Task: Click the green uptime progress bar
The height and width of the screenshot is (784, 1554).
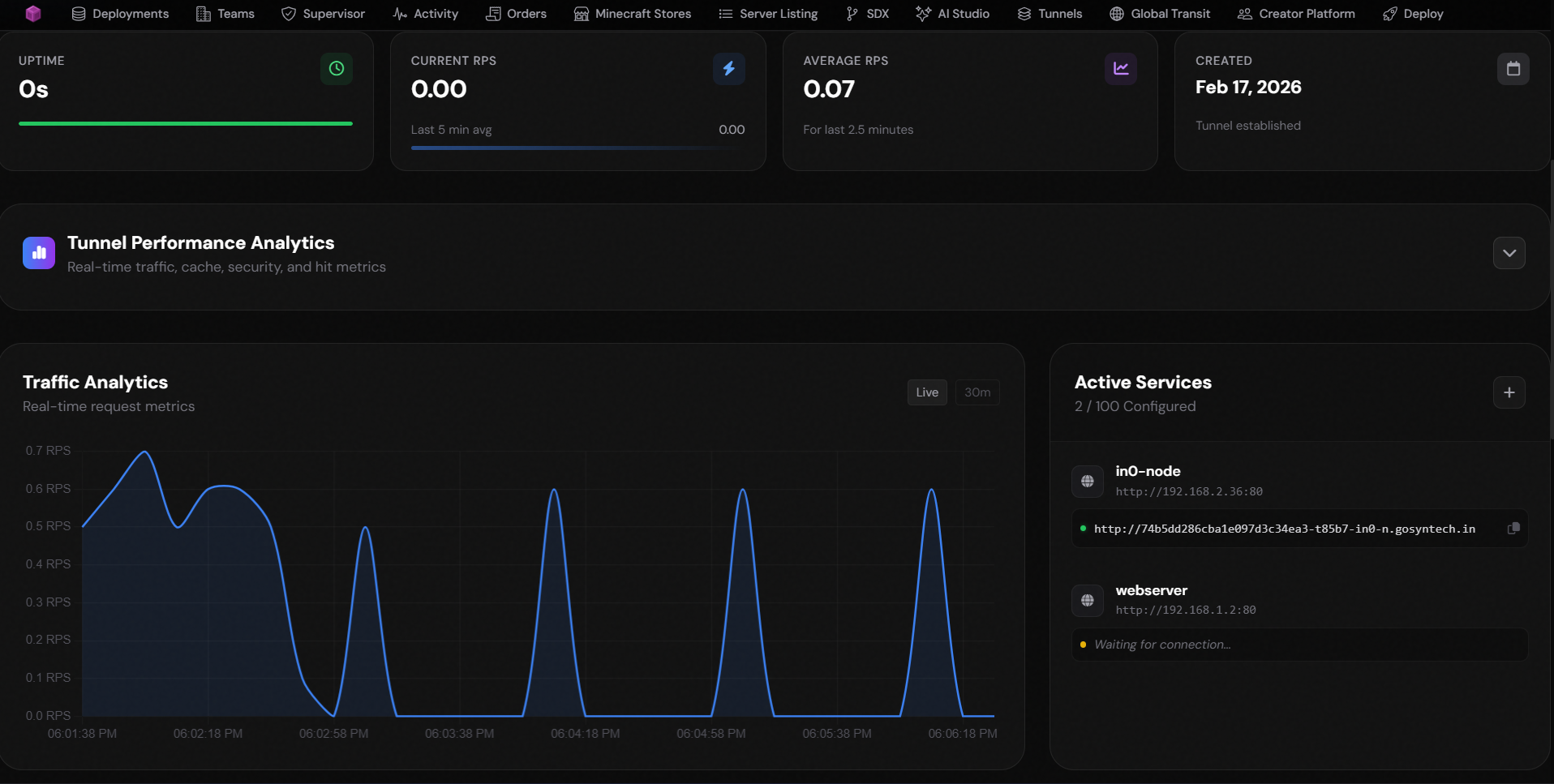Action: pos(186,124)
